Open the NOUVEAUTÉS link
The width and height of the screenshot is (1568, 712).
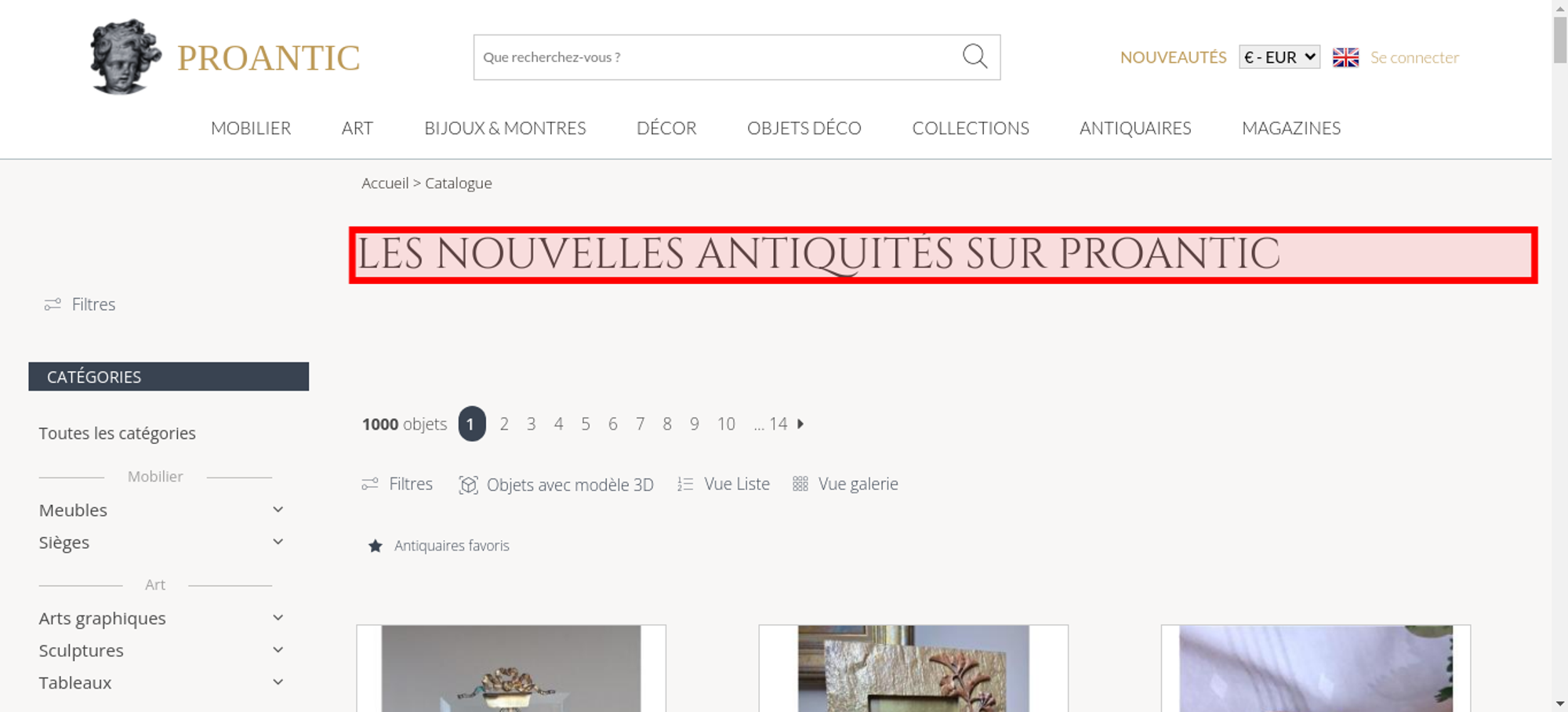pyautogui.click(x=1173, y=57)
